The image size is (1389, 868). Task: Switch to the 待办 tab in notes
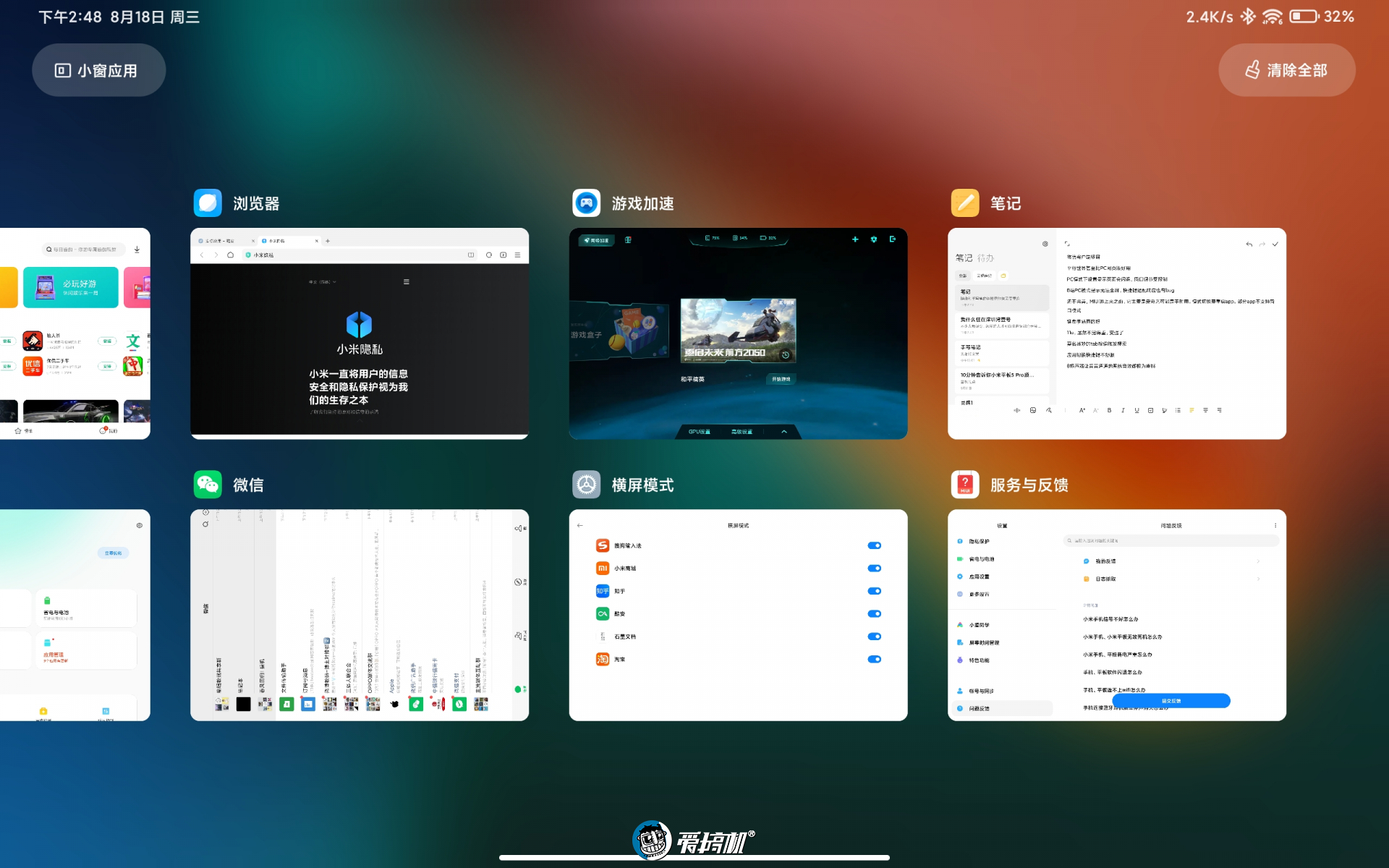point(985,258)
